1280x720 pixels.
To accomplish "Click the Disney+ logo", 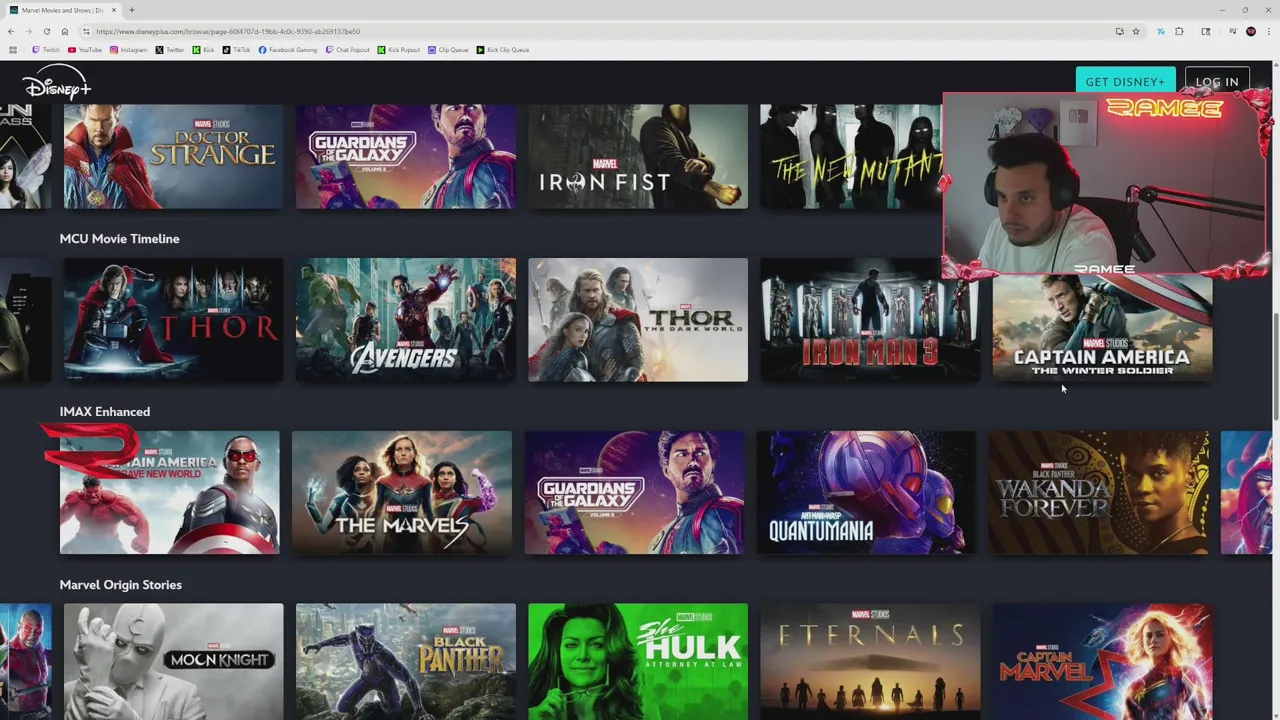I will click(x=57, y=82).
